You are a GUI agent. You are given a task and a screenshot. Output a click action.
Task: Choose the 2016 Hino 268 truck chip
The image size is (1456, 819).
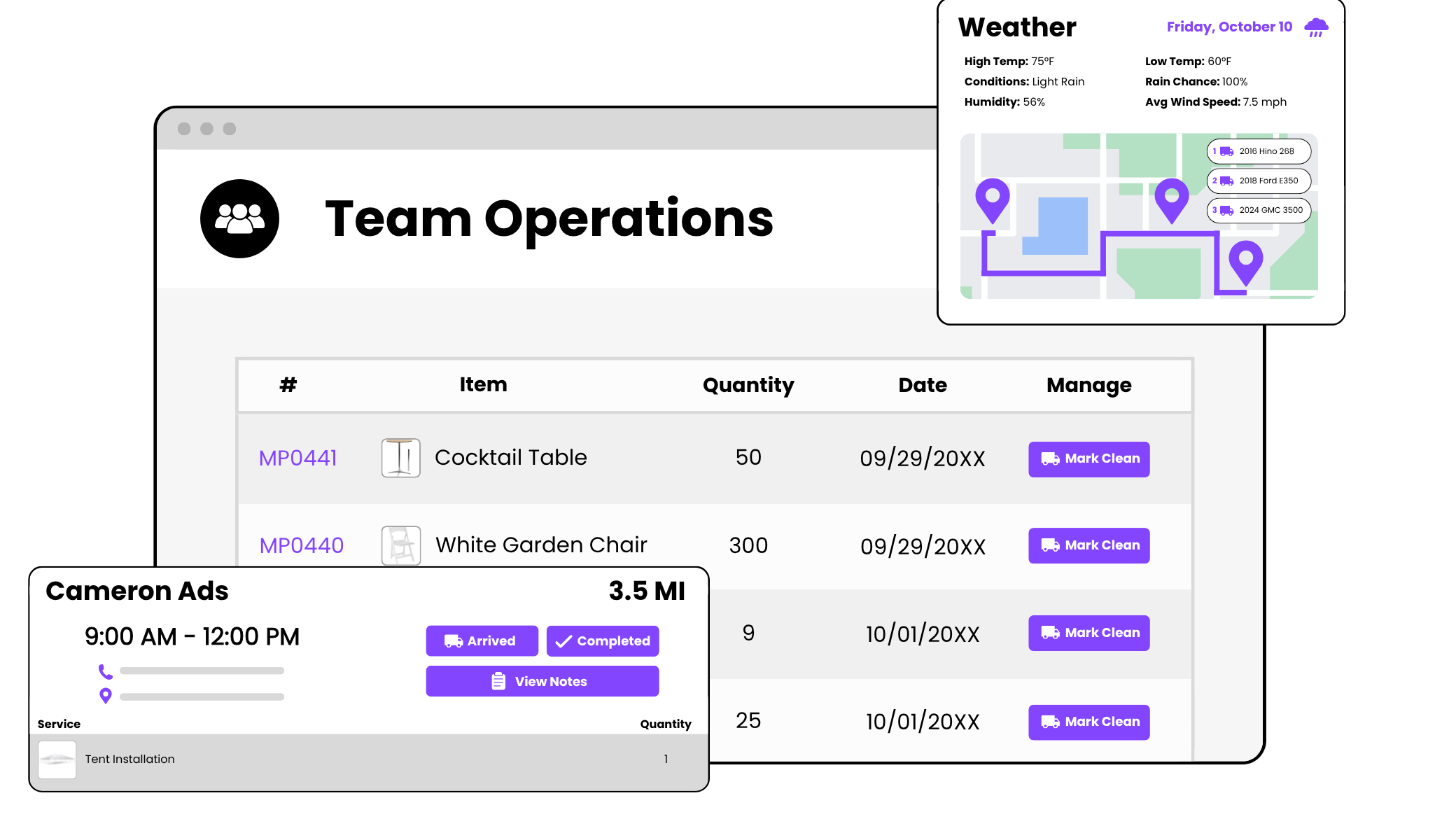pos(1259,151)
